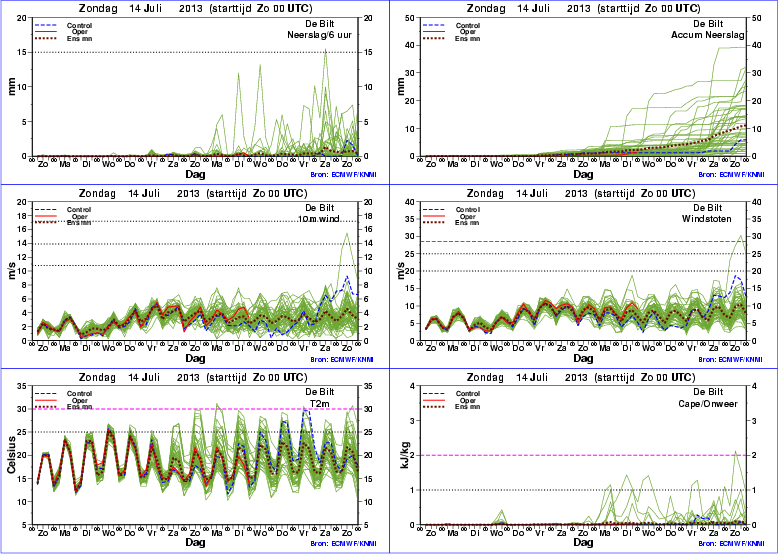Select the "Windstoten" chart label

706,219
